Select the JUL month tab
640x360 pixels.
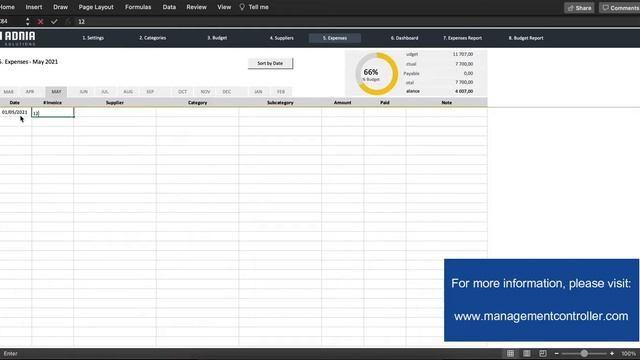click(x=105, y=92)
